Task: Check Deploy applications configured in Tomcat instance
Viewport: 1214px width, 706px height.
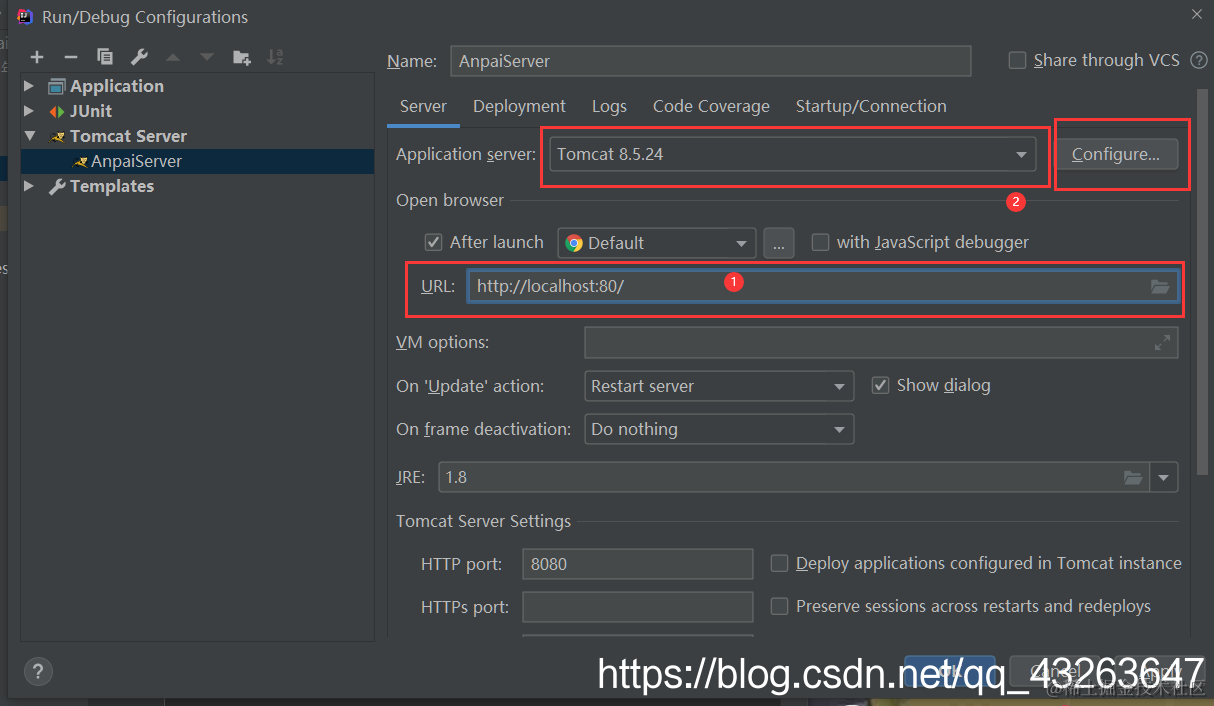Action: (x=779, y=563)
